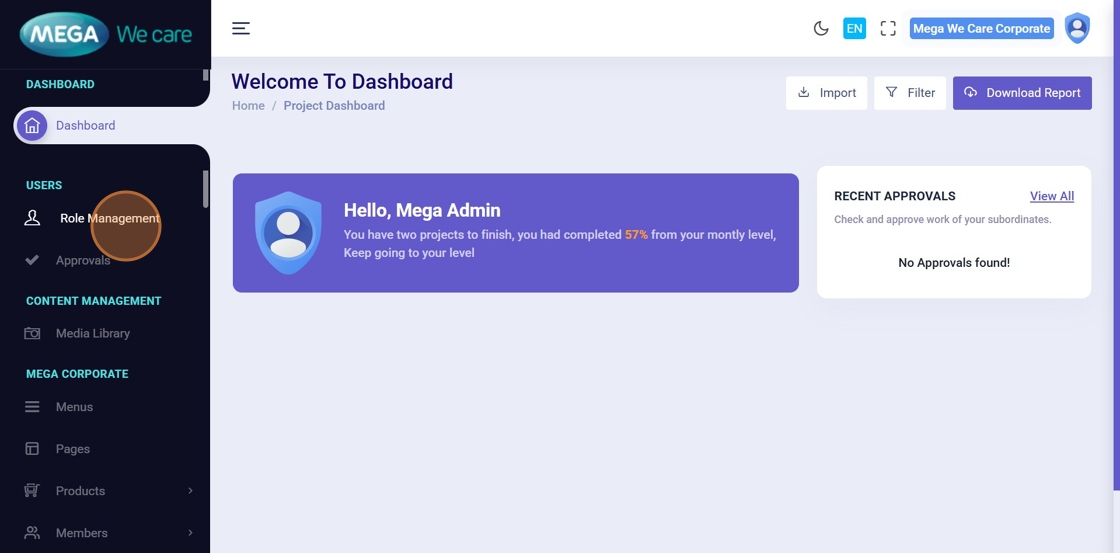1120x553 pixels.
Task: Open the EN language selector
Action: pos(854,28)
